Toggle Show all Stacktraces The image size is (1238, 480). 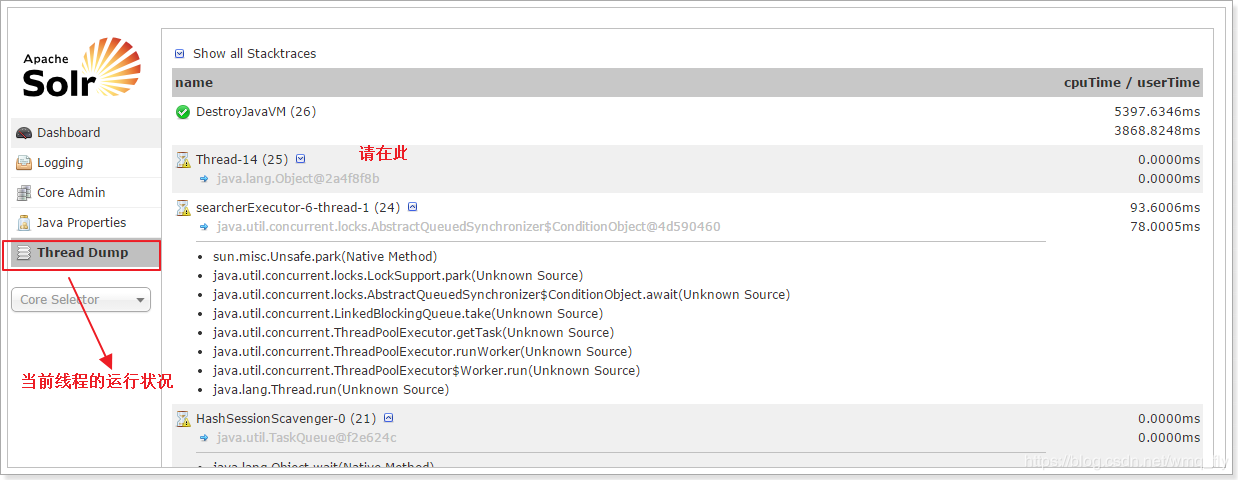coord(245,54)
